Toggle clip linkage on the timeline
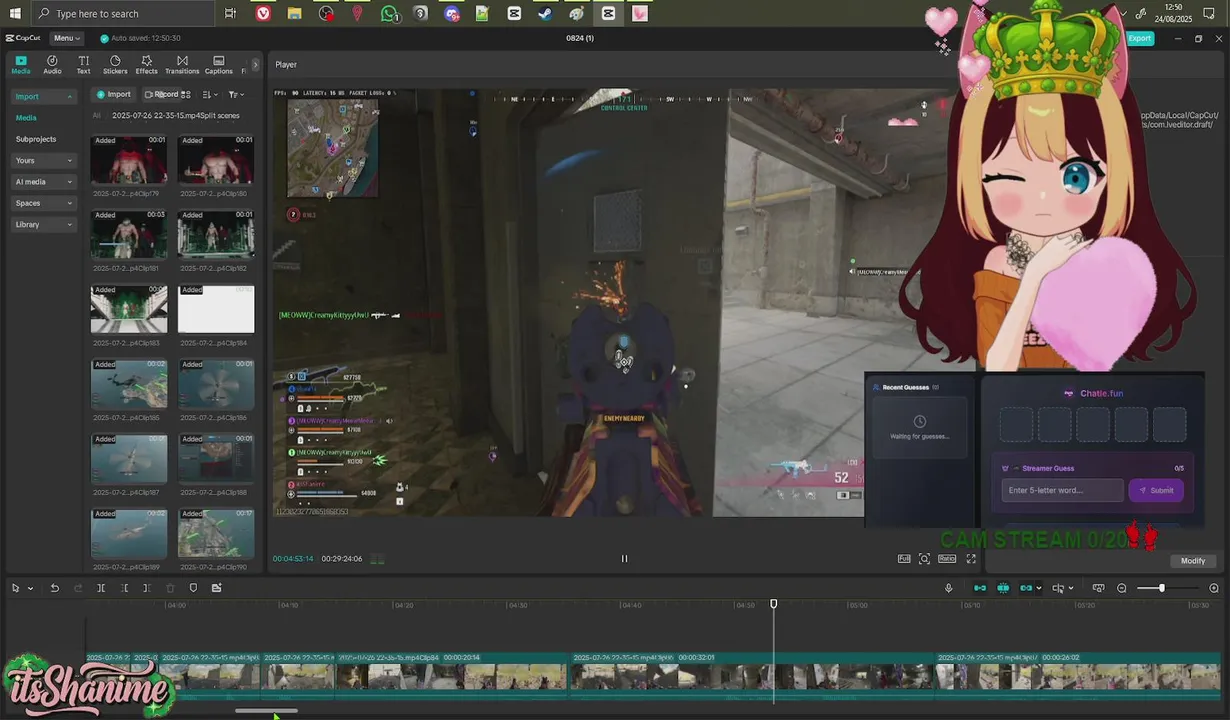This screenshot has height=720, width=1230. click(1026, 588)
